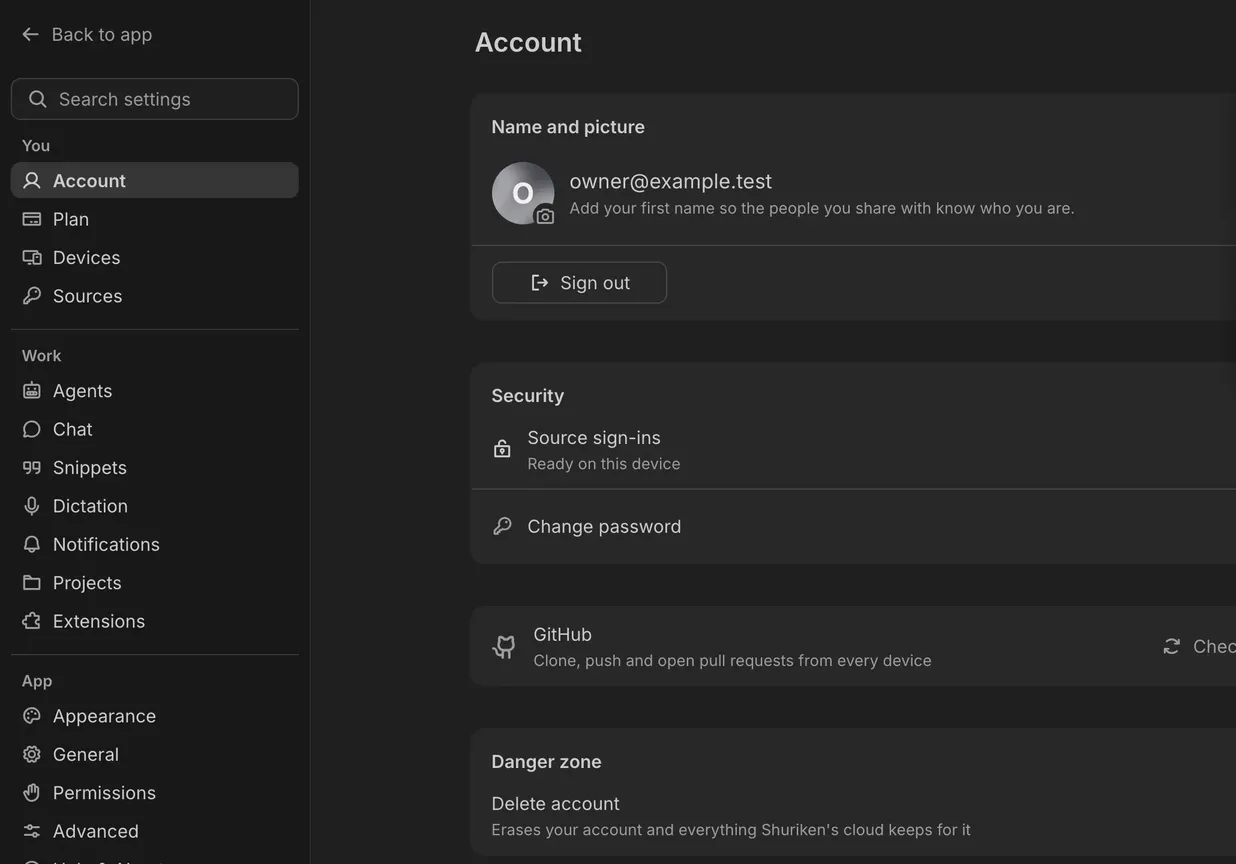Open Appearance settings
Image resolution: width=1236 pixels, height=864 pixels.
(x=155, y=716)
